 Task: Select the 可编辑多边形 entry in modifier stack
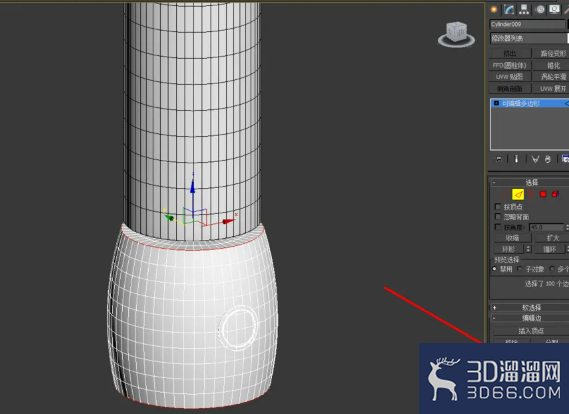tap(530, 103)
